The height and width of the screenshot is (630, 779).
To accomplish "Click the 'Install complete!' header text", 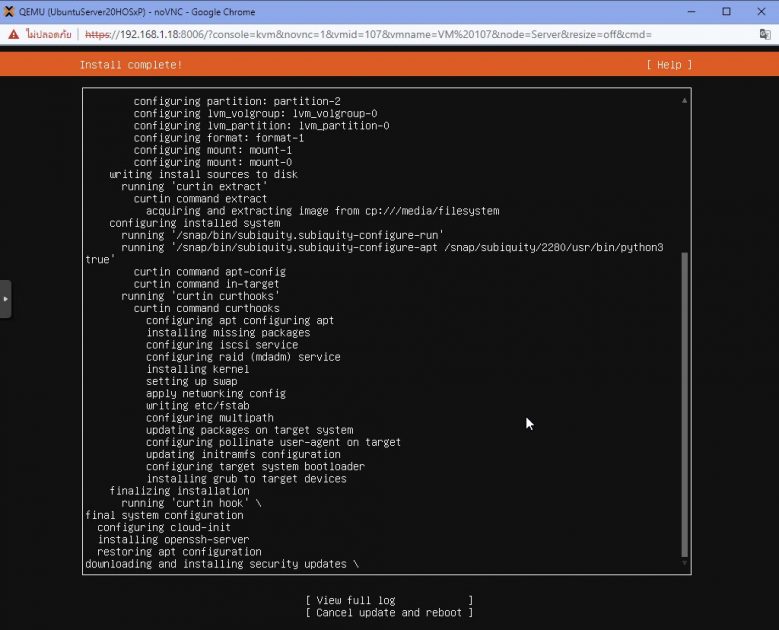I will [131, 65].
